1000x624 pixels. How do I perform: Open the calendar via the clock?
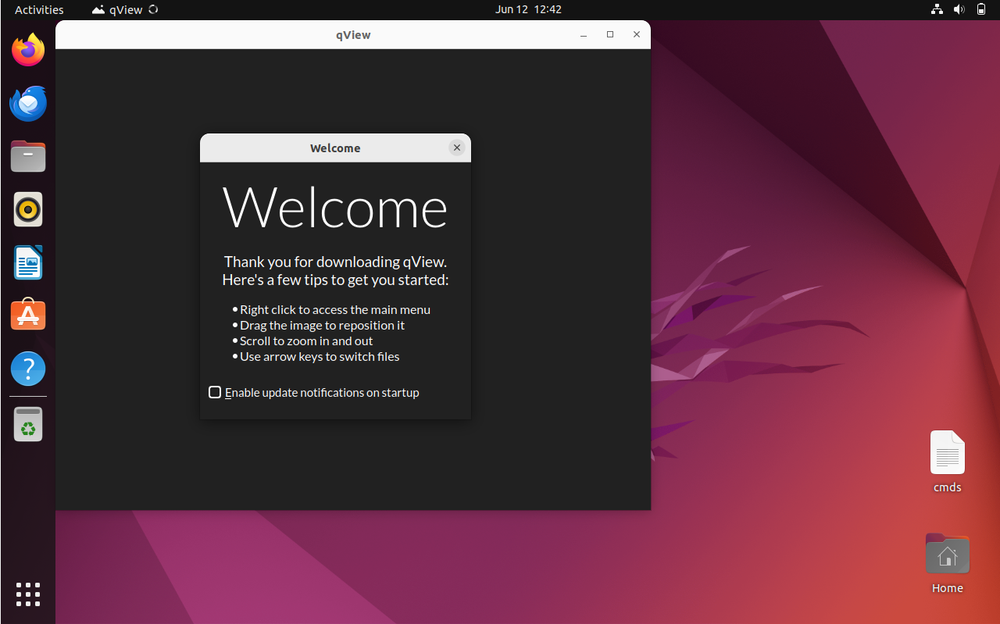[528, 9]
